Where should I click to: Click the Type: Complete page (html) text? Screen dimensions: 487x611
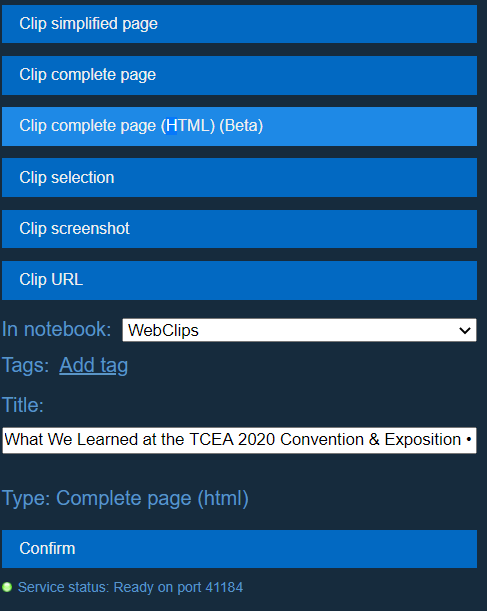click(125, 498)
